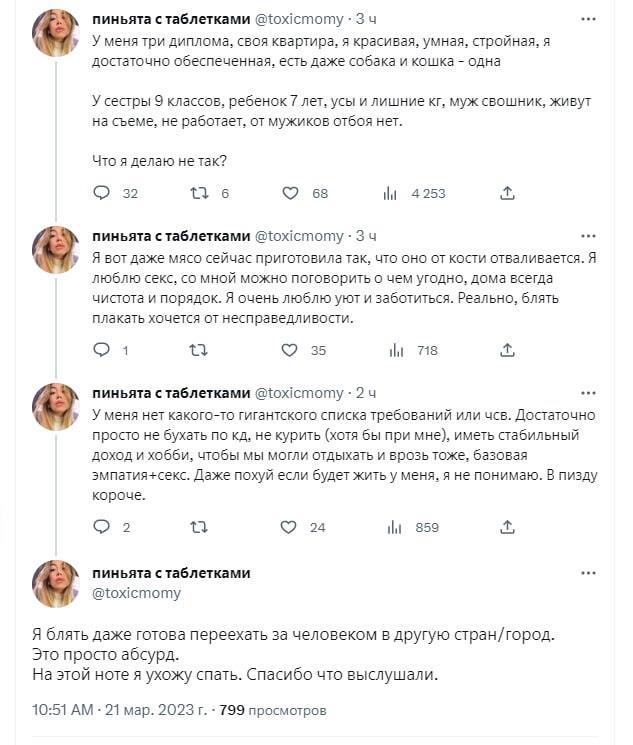633x745 pixels.
Task: Click the 799 просмотров view count
Action: 272,711
